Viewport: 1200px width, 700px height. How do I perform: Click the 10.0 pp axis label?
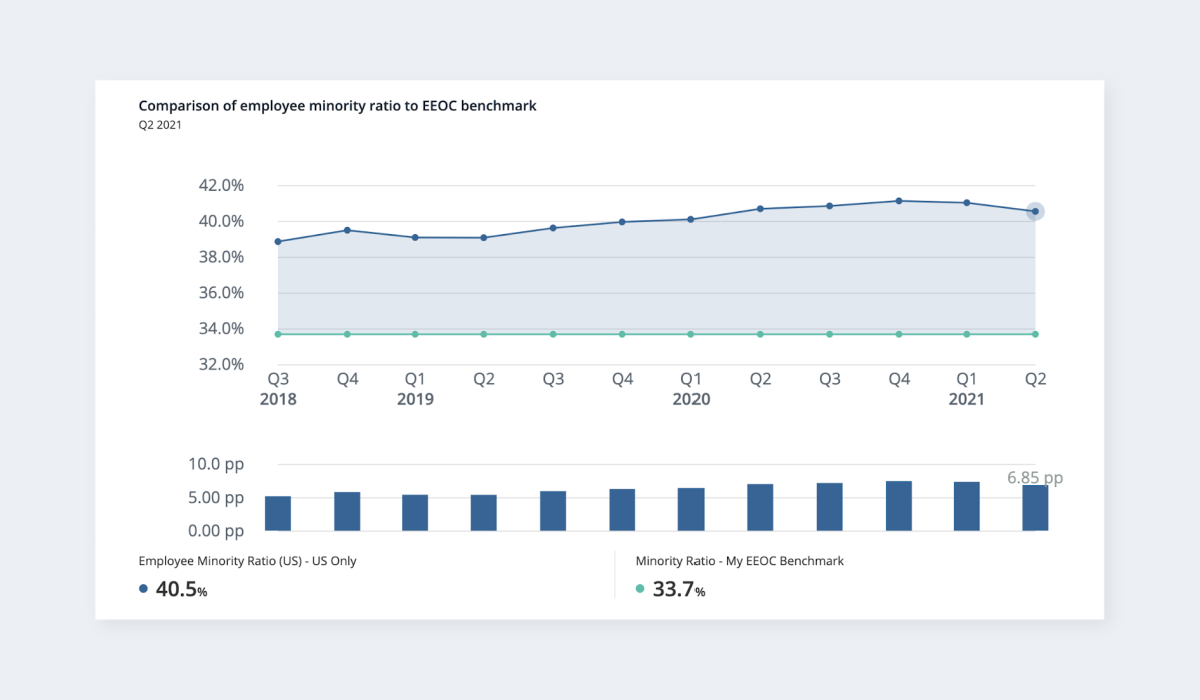[216, 464]
